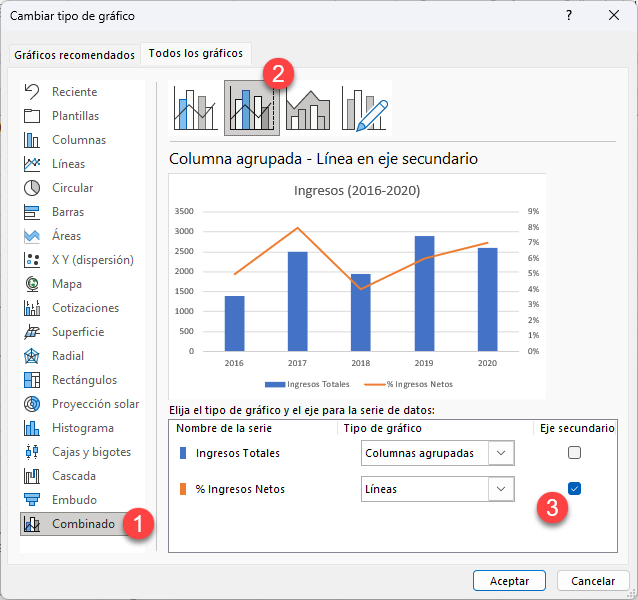Select the Histograma chart icon

click(x=32, y=428)
